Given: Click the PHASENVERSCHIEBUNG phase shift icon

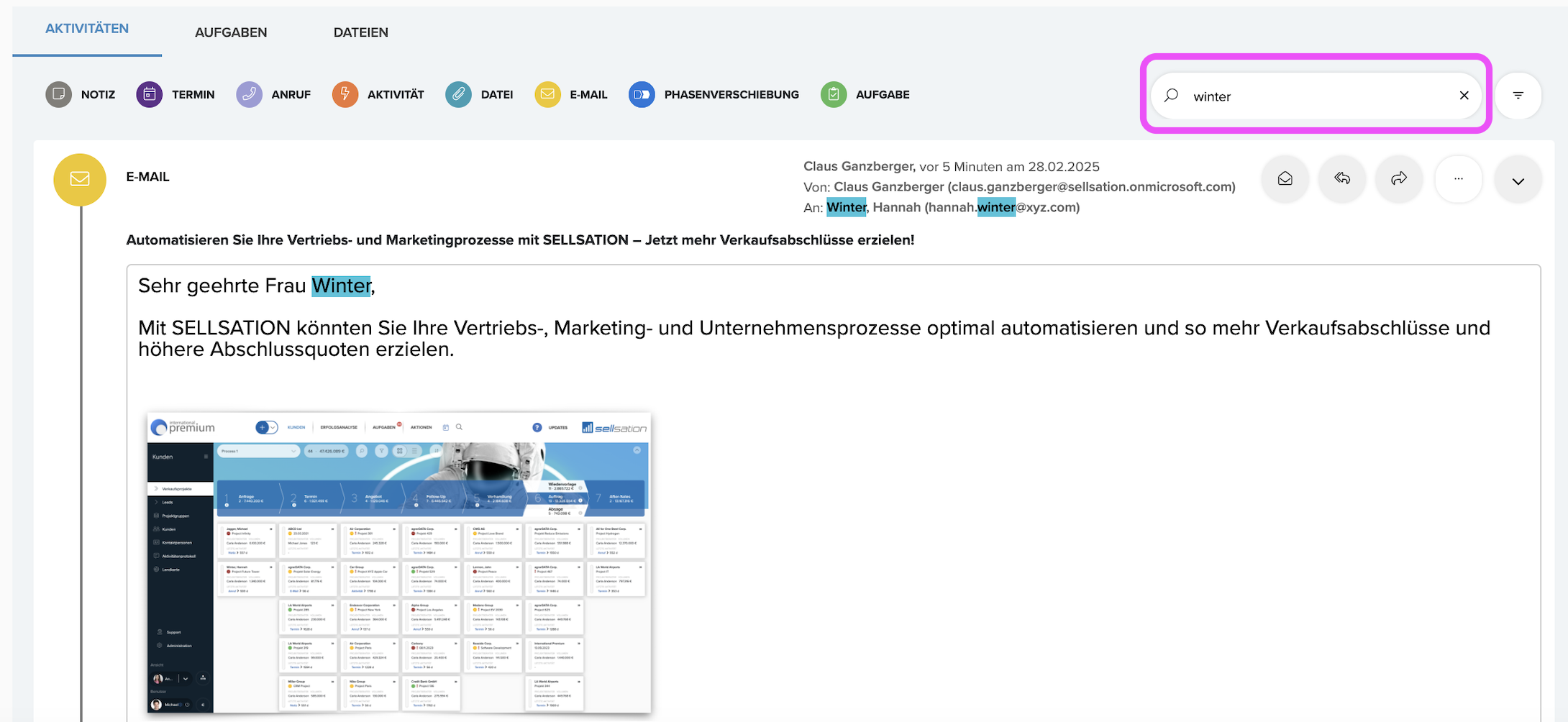Looking at the screenshot, I should tap(642, 94).
